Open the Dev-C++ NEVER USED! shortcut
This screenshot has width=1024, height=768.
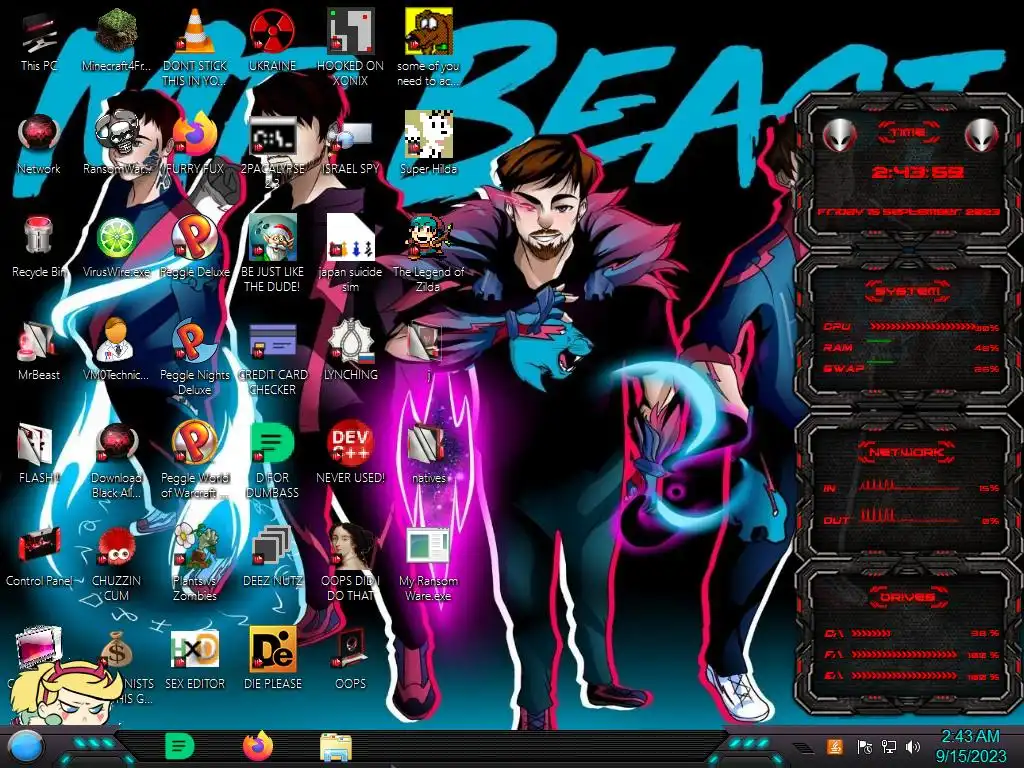(x=350, y=443)
